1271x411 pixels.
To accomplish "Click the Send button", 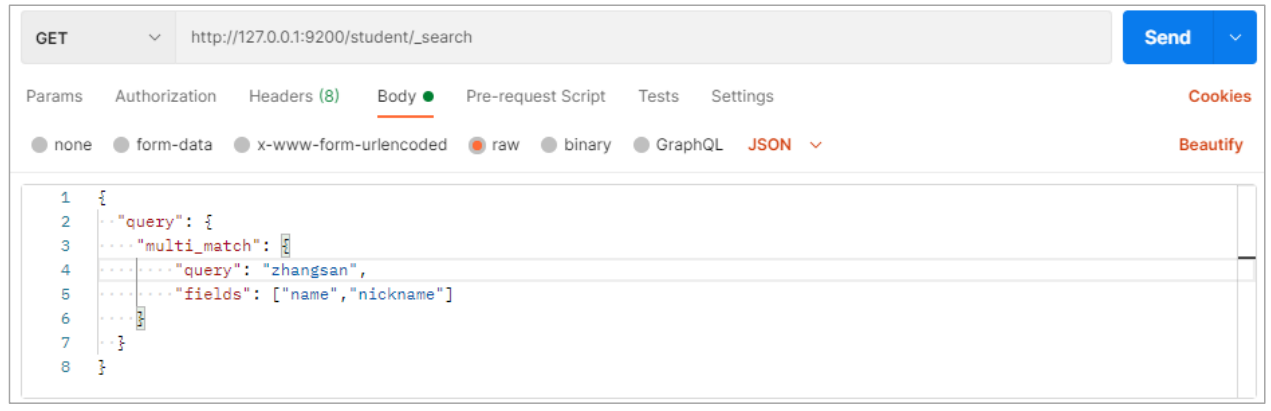I will coord(1167,38).
